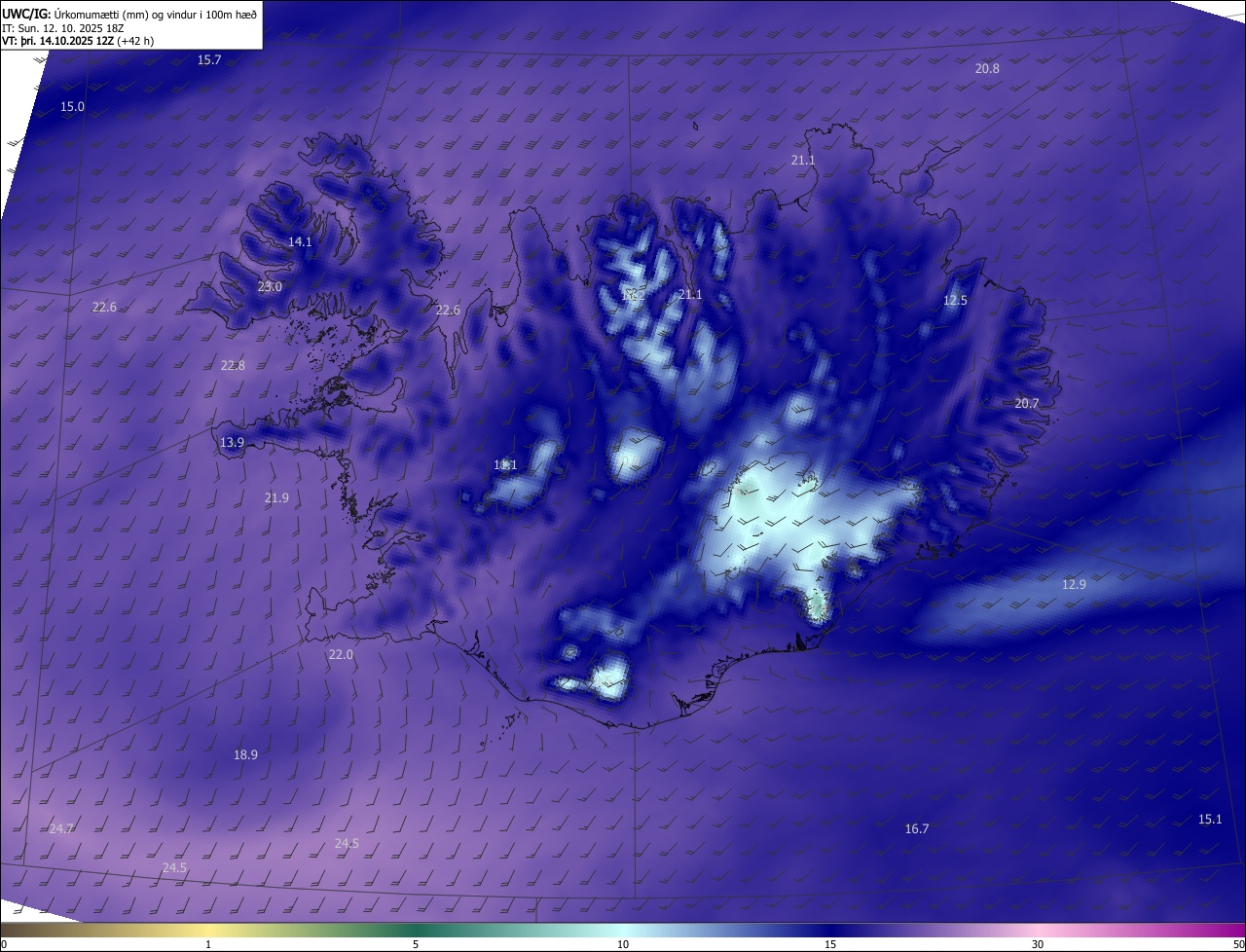
Task: Click the 15.1 wind value label
Action: [1210, 820]
